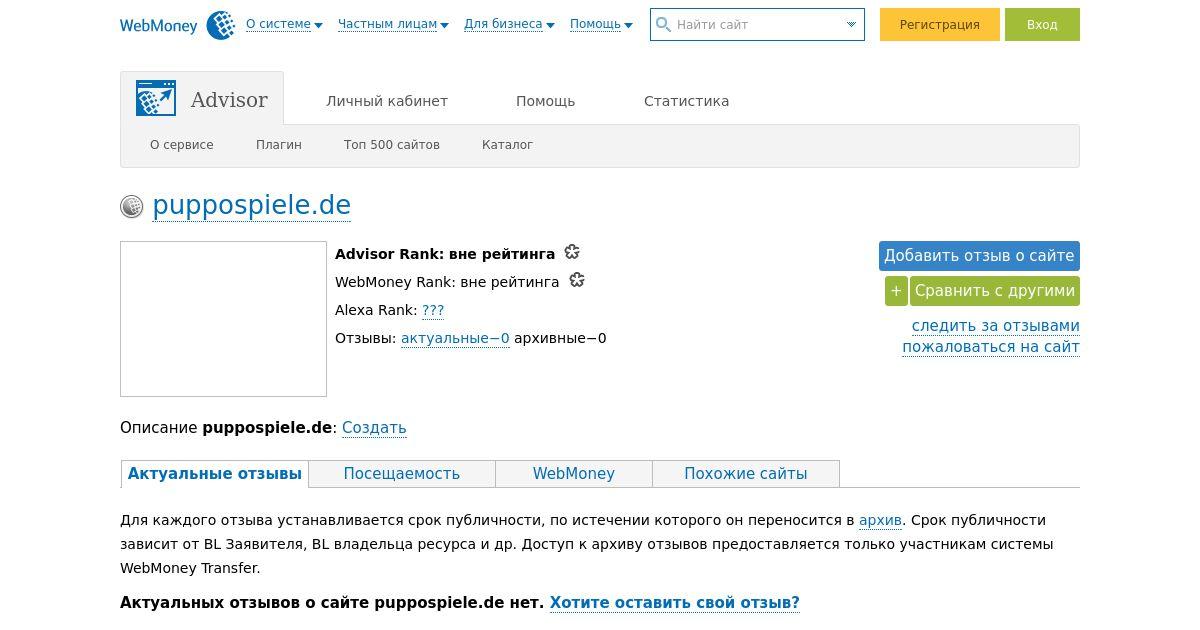Open the search field dropdown arrow

852,24
